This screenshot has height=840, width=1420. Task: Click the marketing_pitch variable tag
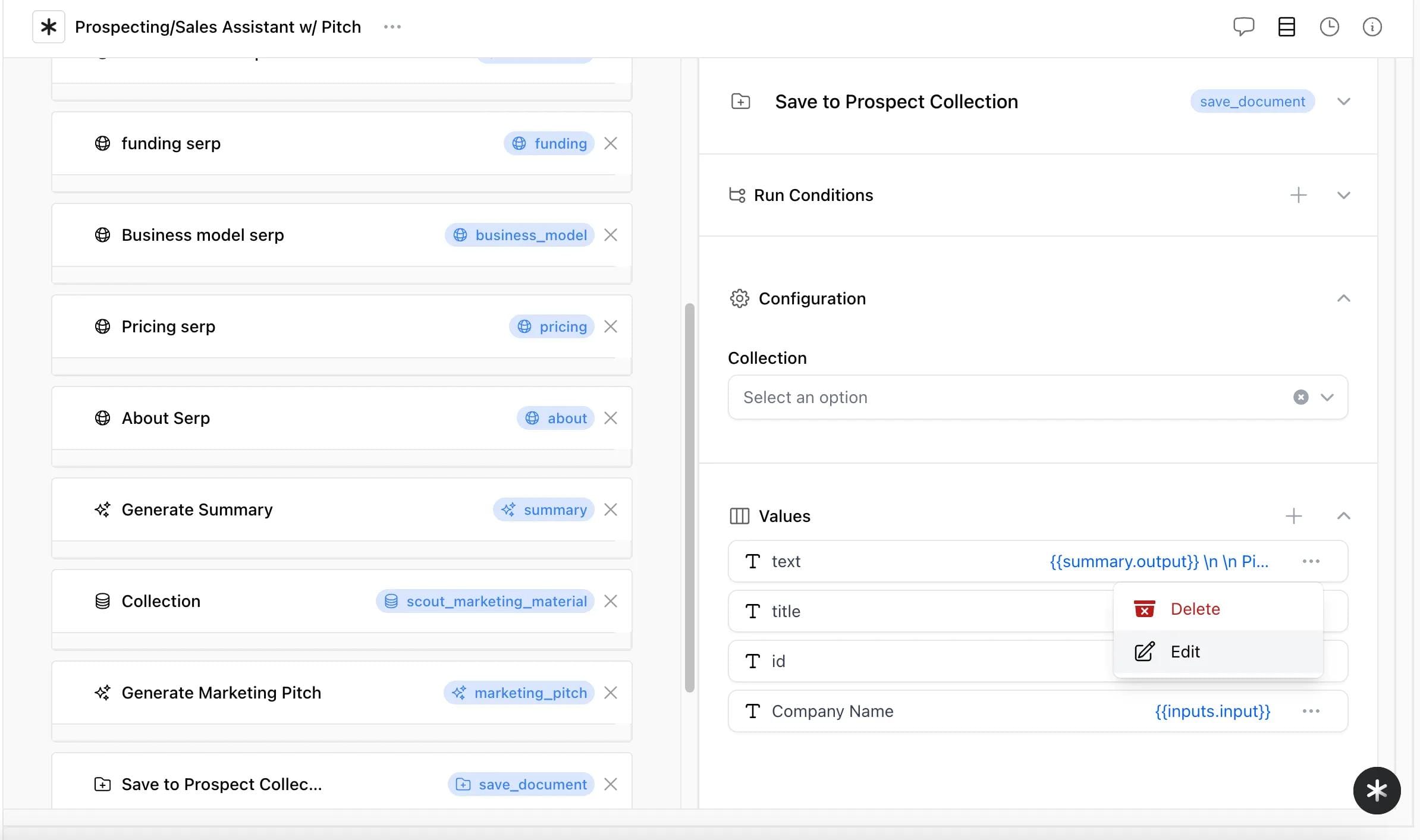click(x=519, y=693)
